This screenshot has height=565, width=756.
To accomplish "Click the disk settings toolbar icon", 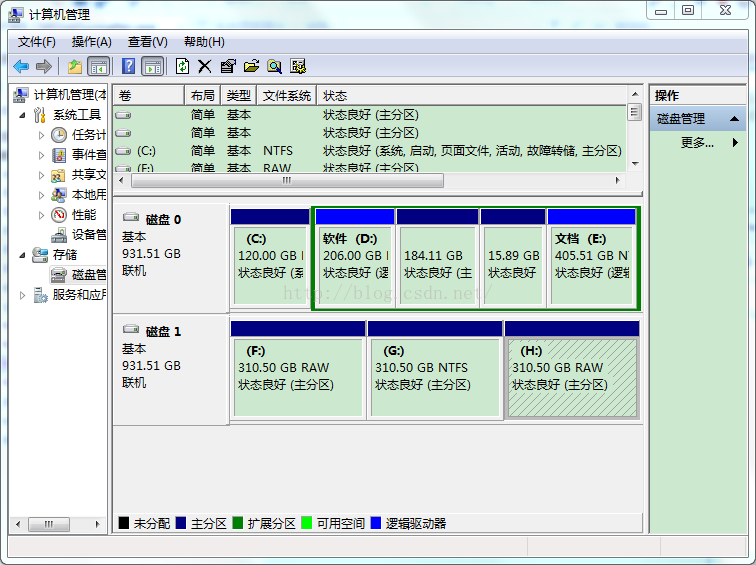I will [297, 66].
